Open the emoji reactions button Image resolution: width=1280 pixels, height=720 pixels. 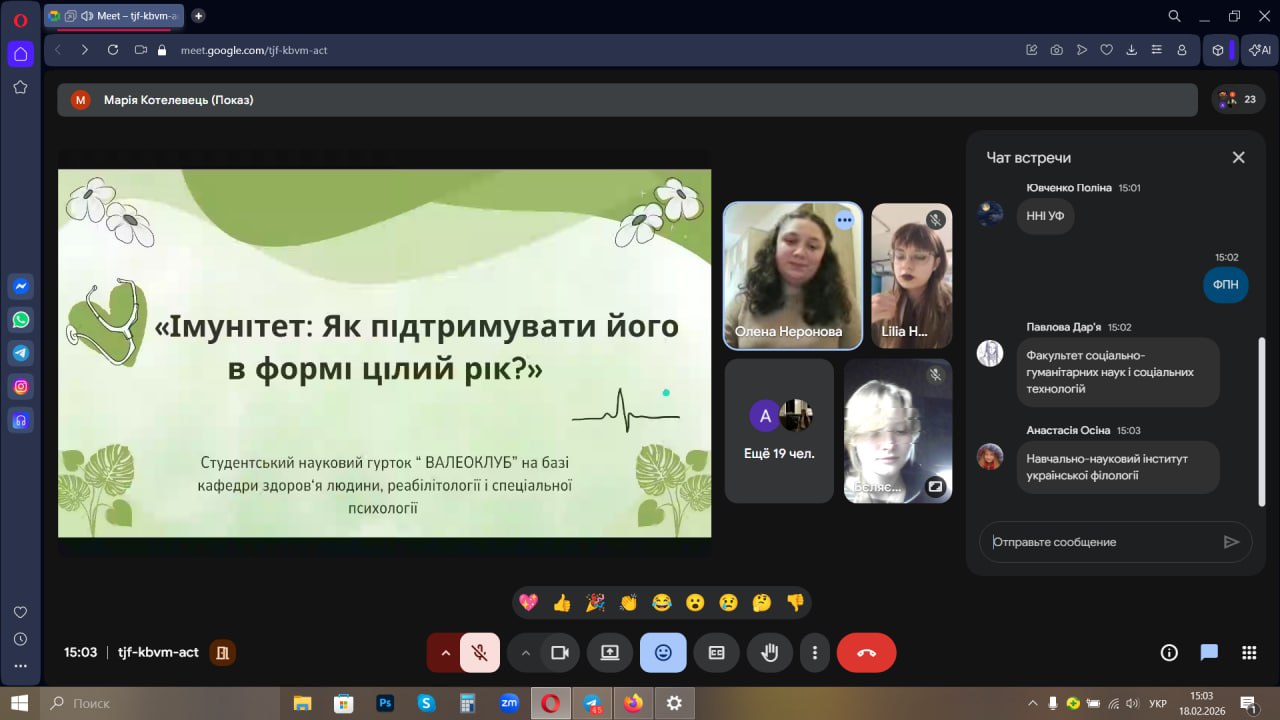pyautogui.click(x=663, y=653)
